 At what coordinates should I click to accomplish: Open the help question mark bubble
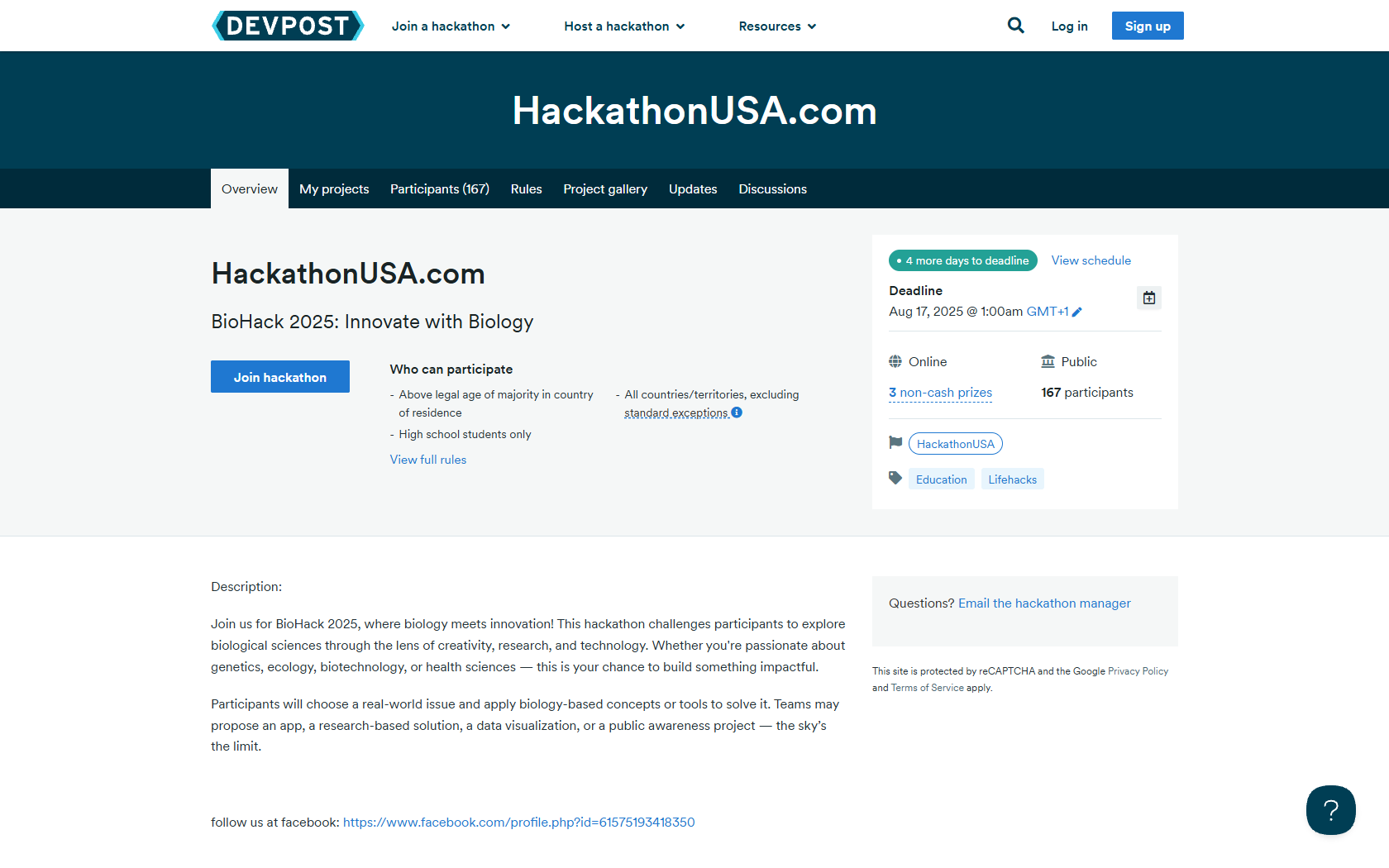(1330, 810)
